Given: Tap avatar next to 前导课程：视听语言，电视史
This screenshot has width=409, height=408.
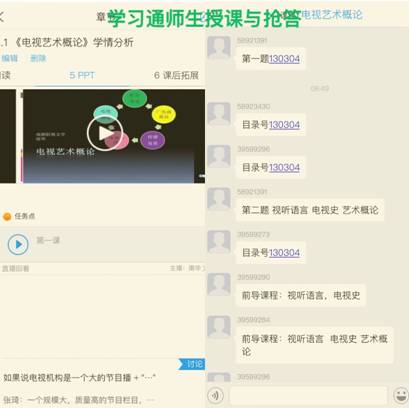Looking at the screenshot, I should pyautogui.click(x=219, y=284).
